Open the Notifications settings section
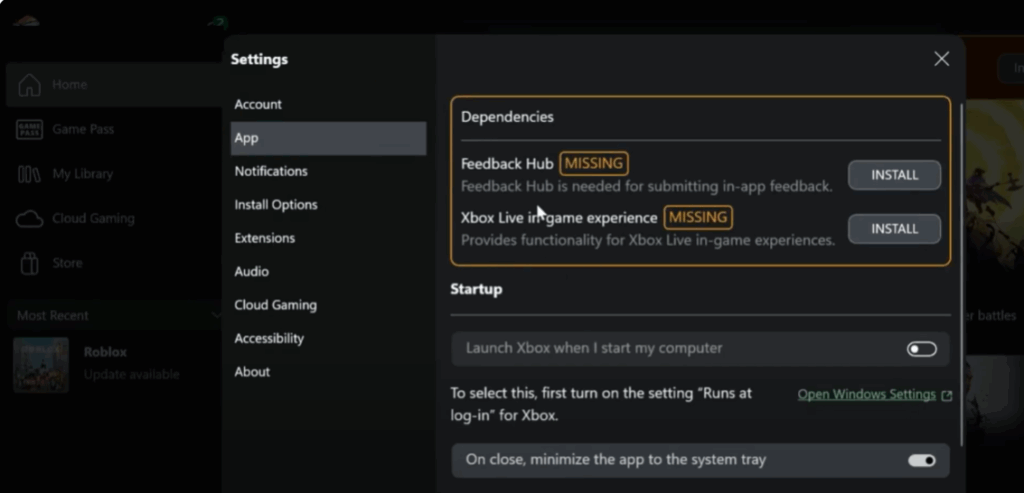The width and height of the screenshot is (1024, 493). (x=328, y=171)
